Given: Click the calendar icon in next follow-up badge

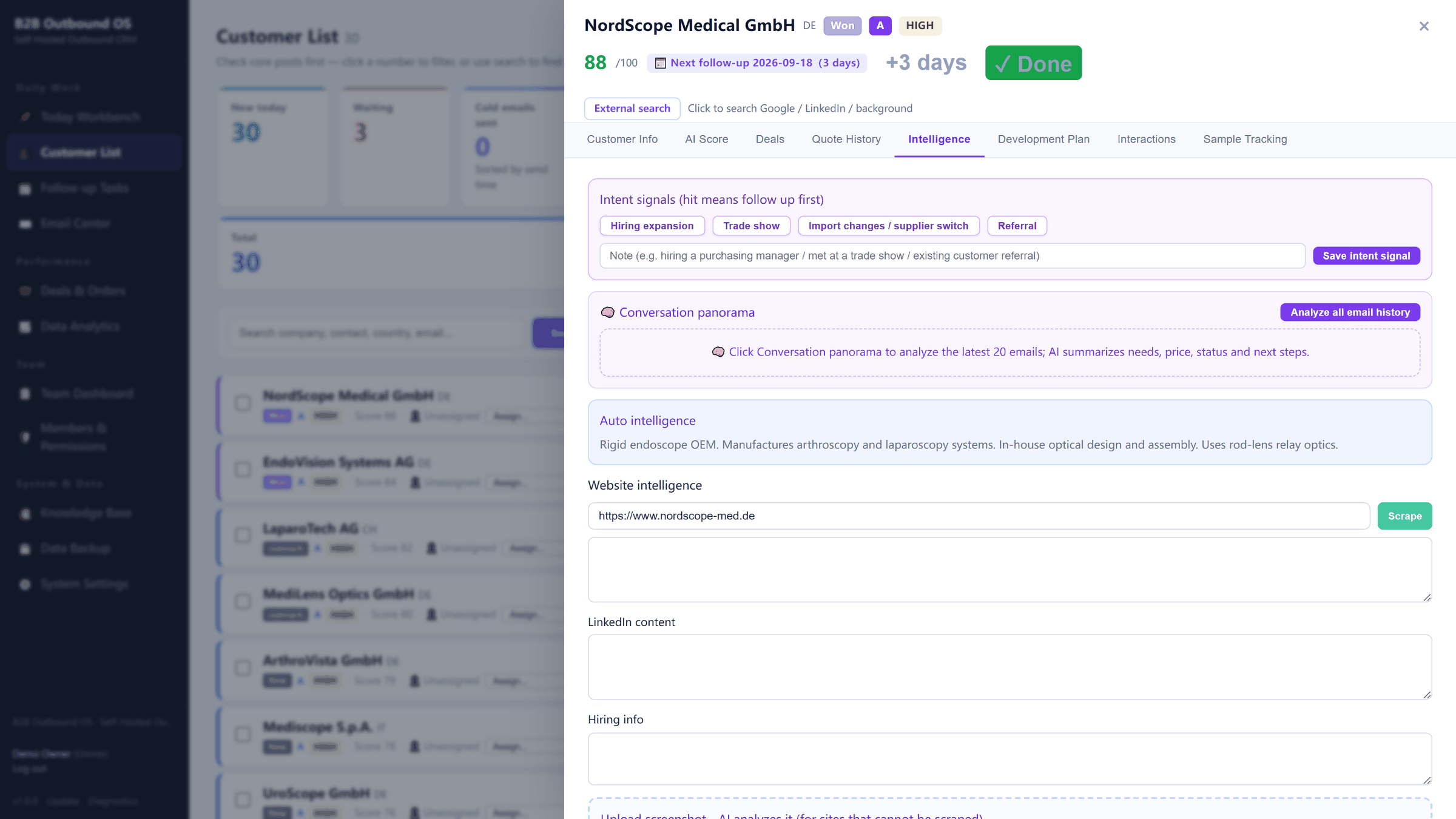Looking at the screenshot, I should [661, 63].
